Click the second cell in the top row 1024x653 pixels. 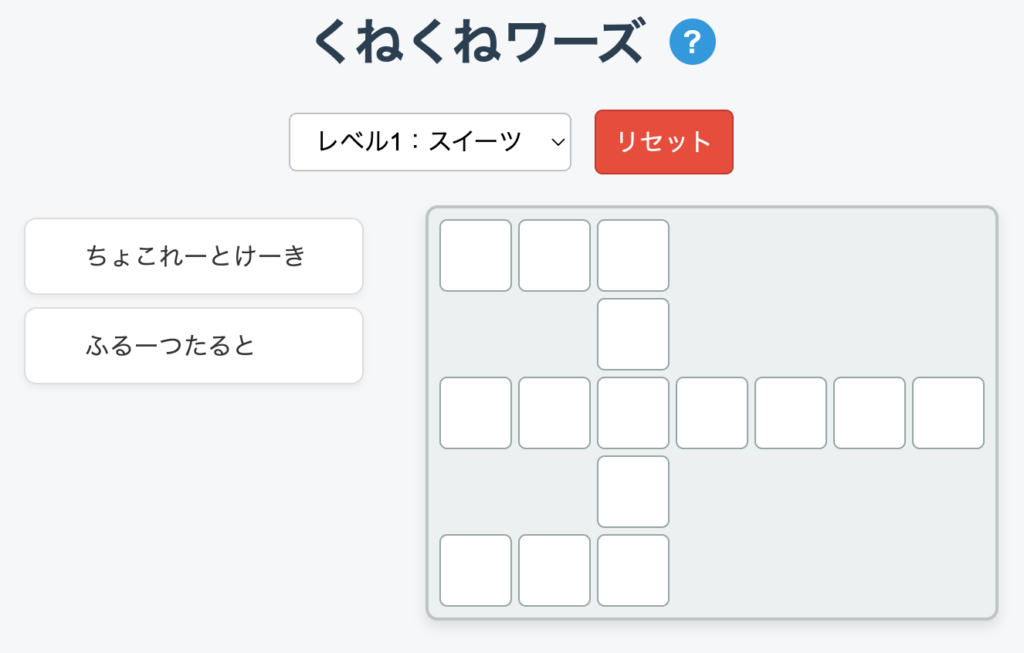554,256
